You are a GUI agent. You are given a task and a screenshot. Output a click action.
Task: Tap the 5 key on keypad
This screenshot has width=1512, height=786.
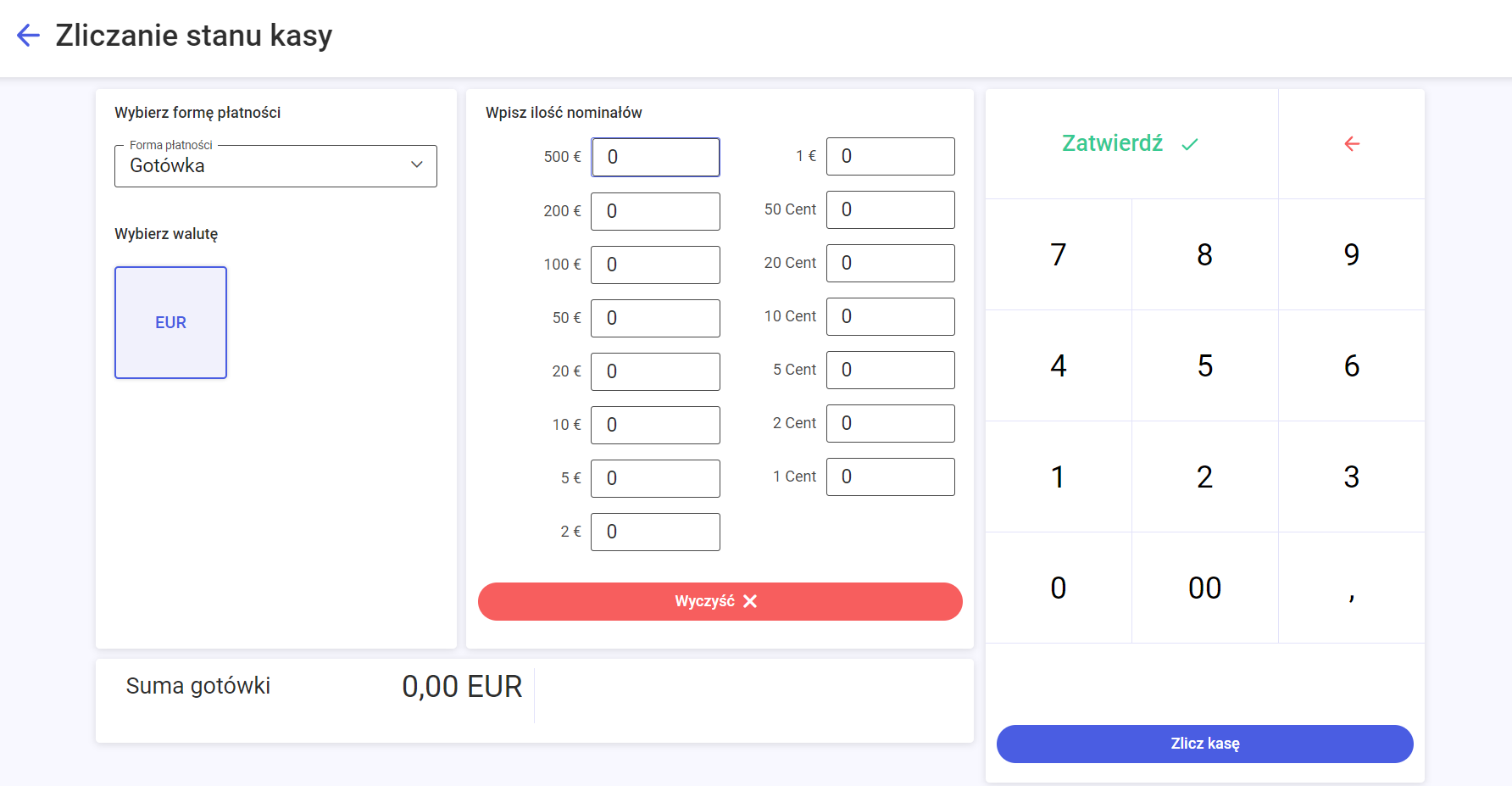pyautogui.click(x=1204, y=365)
